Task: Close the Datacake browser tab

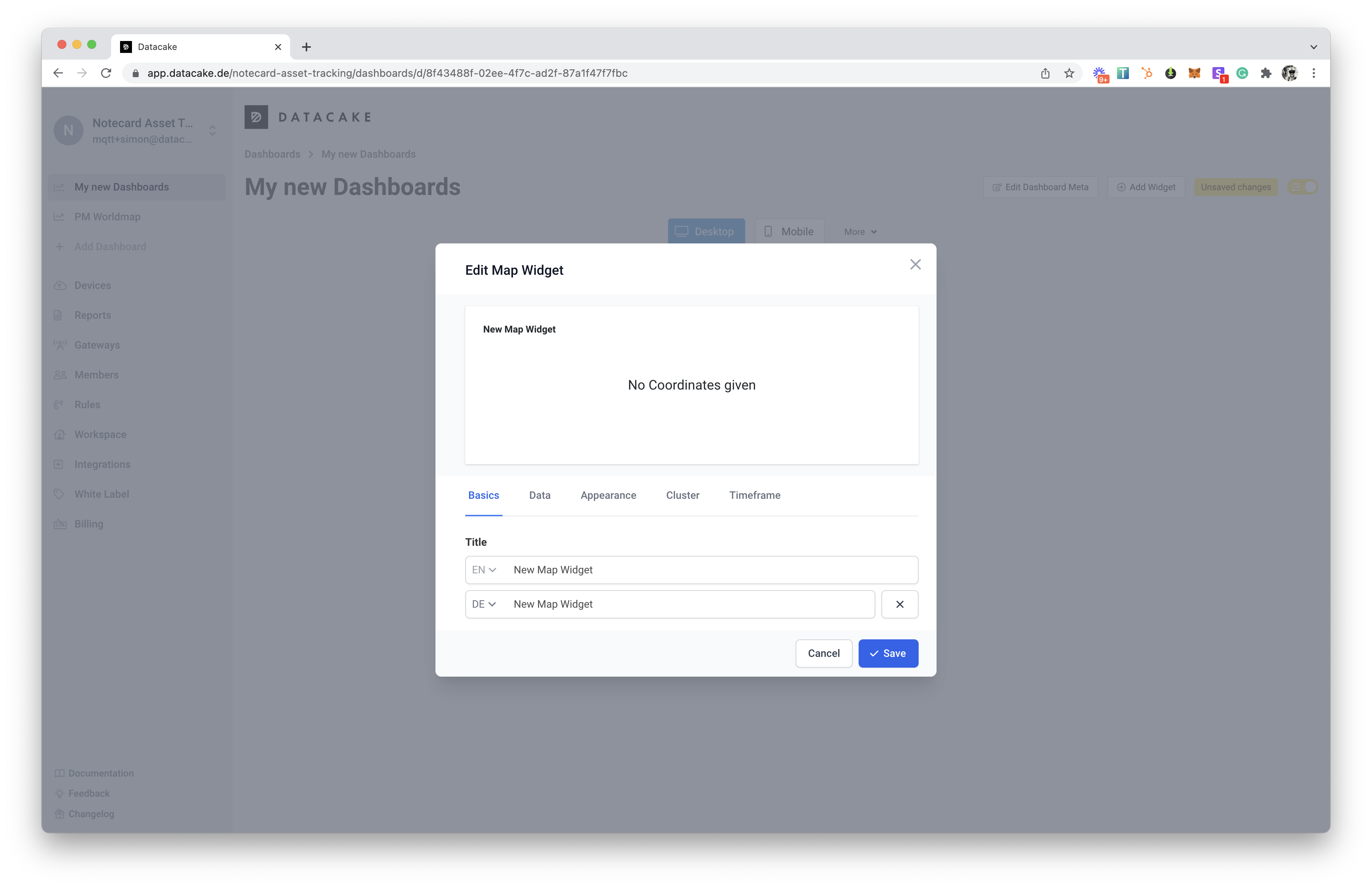Action: (x=278, y=47)
